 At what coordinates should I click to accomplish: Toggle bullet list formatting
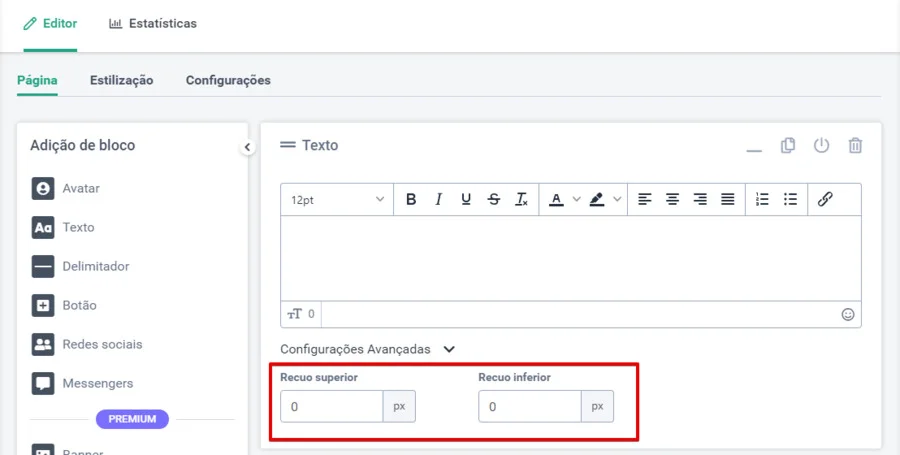790,200
